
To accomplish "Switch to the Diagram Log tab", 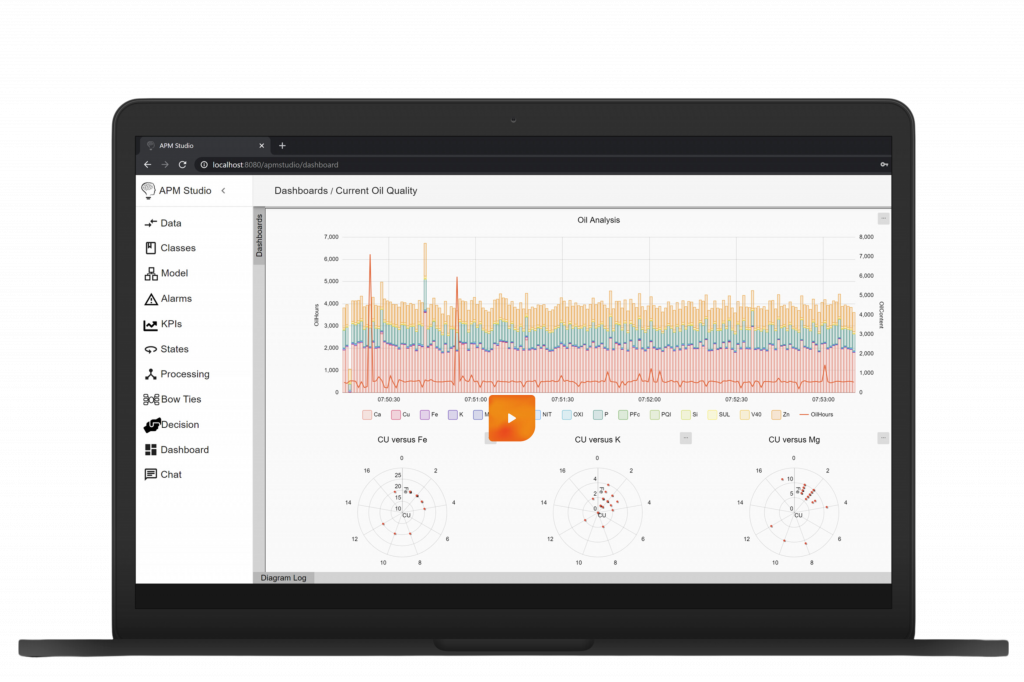I will pyautogui.click(x=283, y=578).
